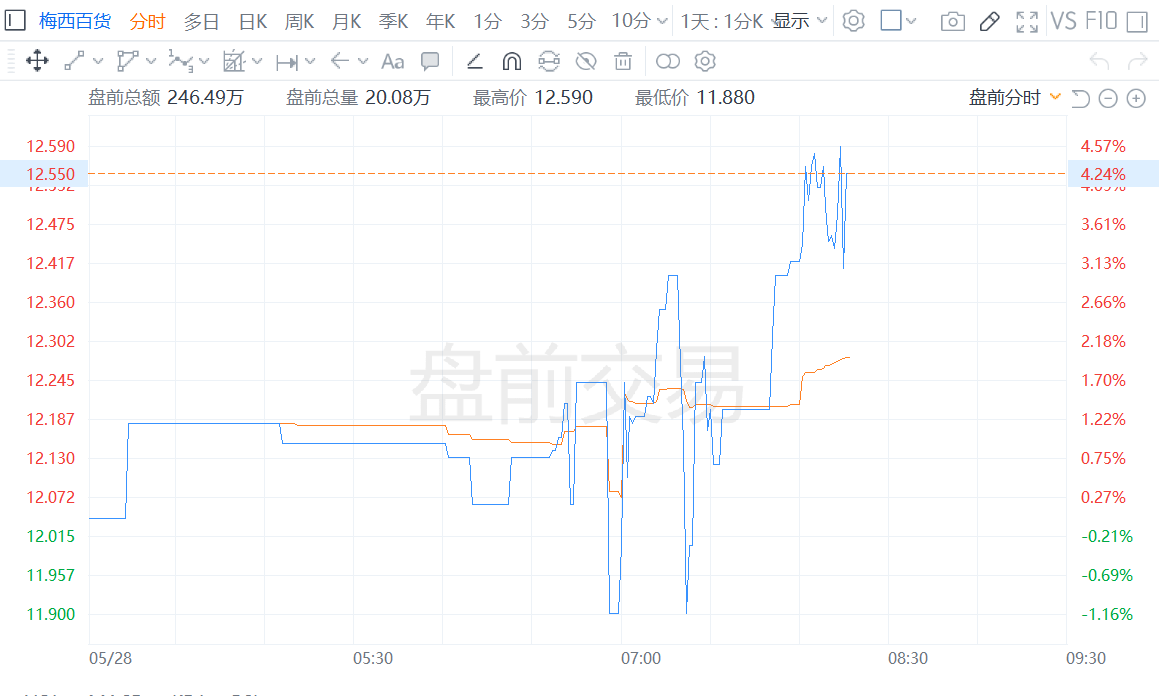Image resolution: width=1159 pixels, height=696 pixels.
Task: Open drawing toolbar settings gear
Action: coord(705,61)
